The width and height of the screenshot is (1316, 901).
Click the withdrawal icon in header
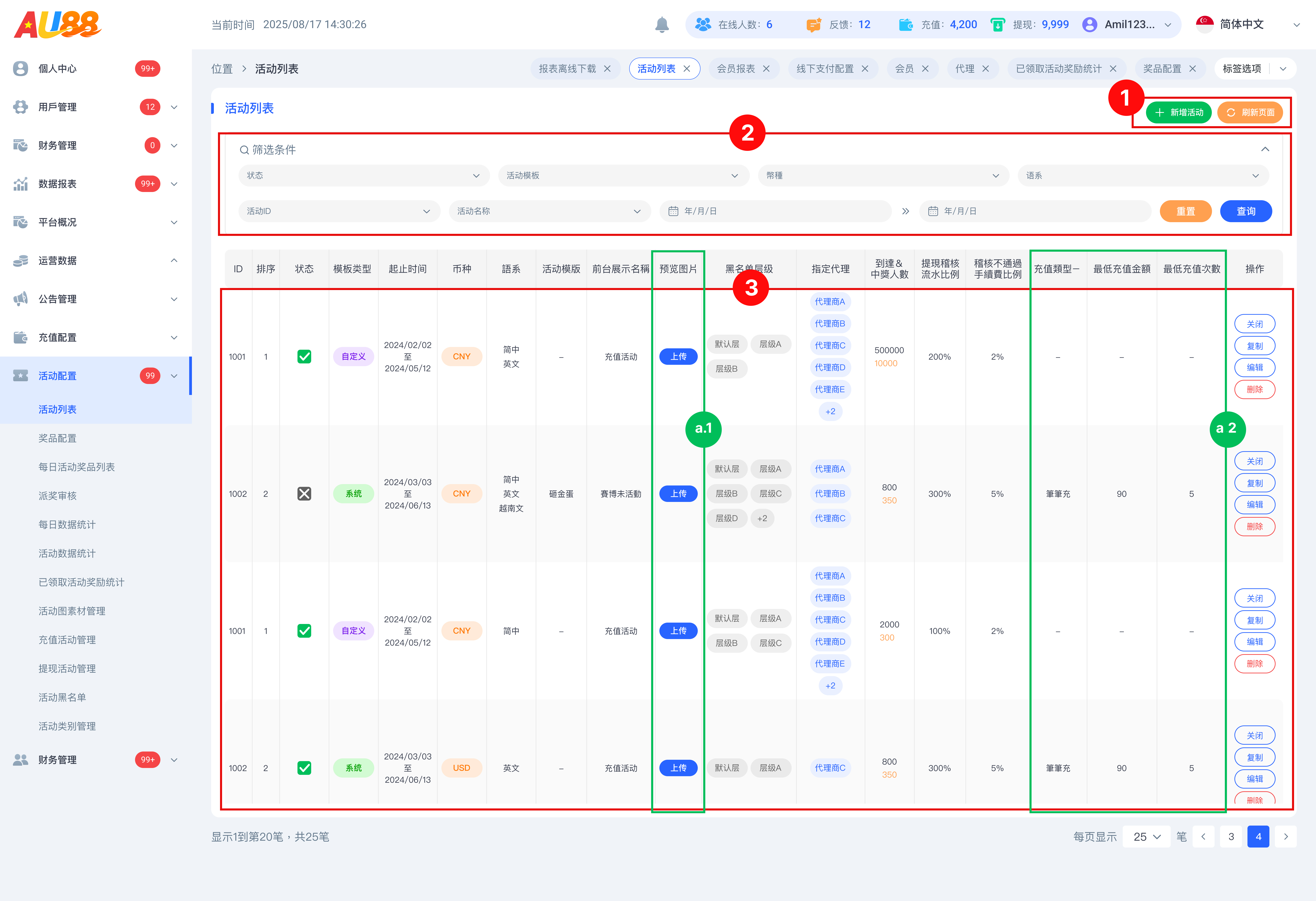[x=997, y=25]
